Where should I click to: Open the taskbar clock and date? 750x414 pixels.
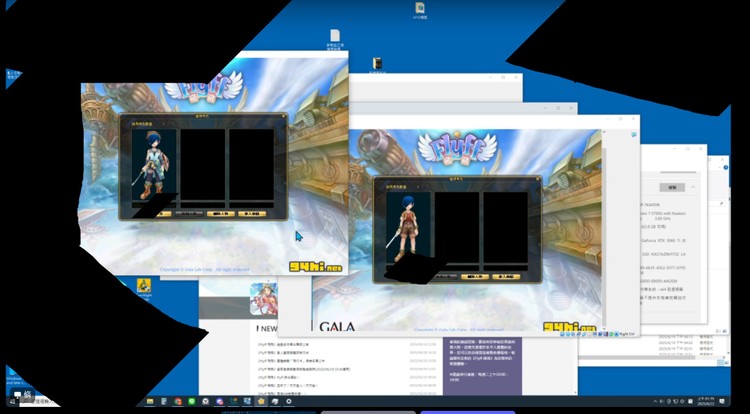(706, 401)
